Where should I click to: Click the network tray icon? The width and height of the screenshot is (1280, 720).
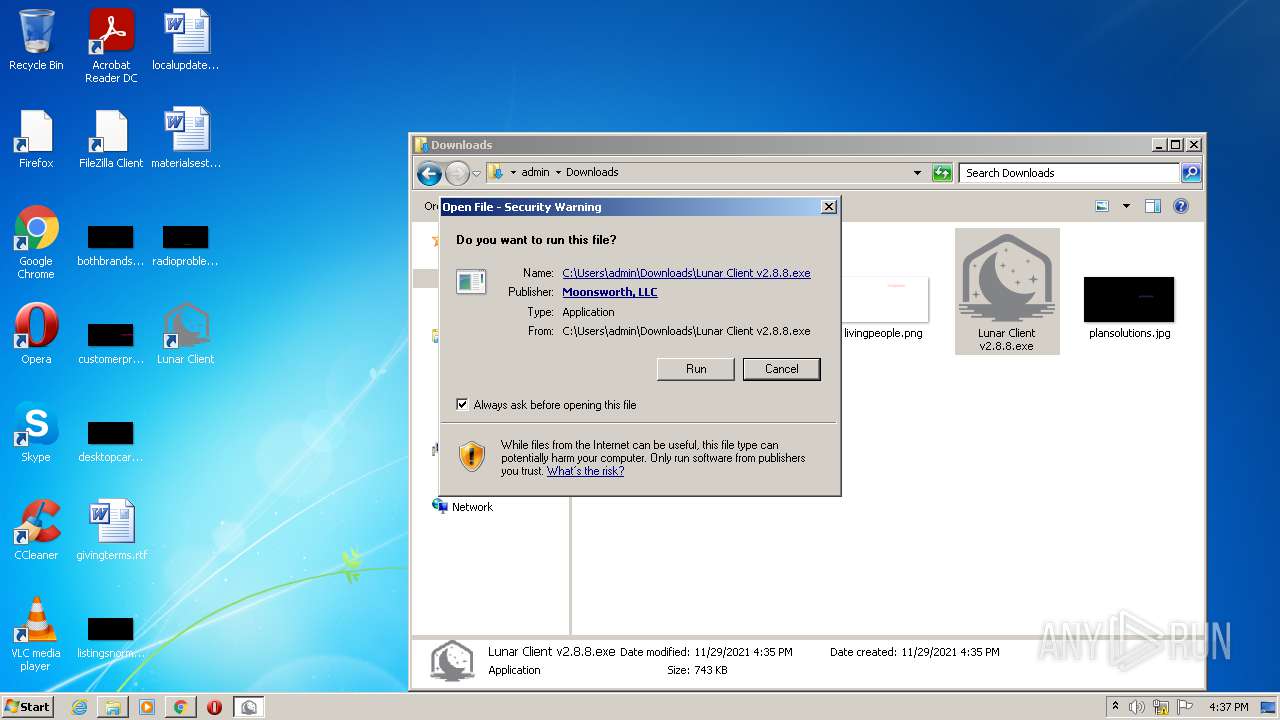[x=1161, y=707]
